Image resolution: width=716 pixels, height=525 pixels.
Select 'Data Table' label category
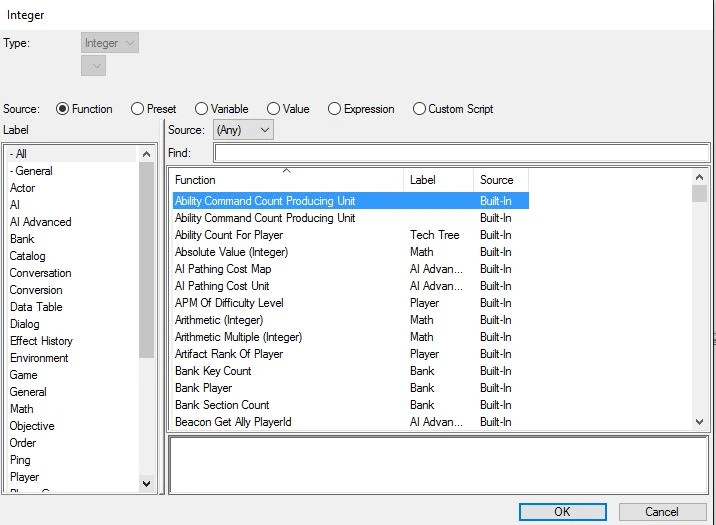pyautogui.click(x=72, y=307)
